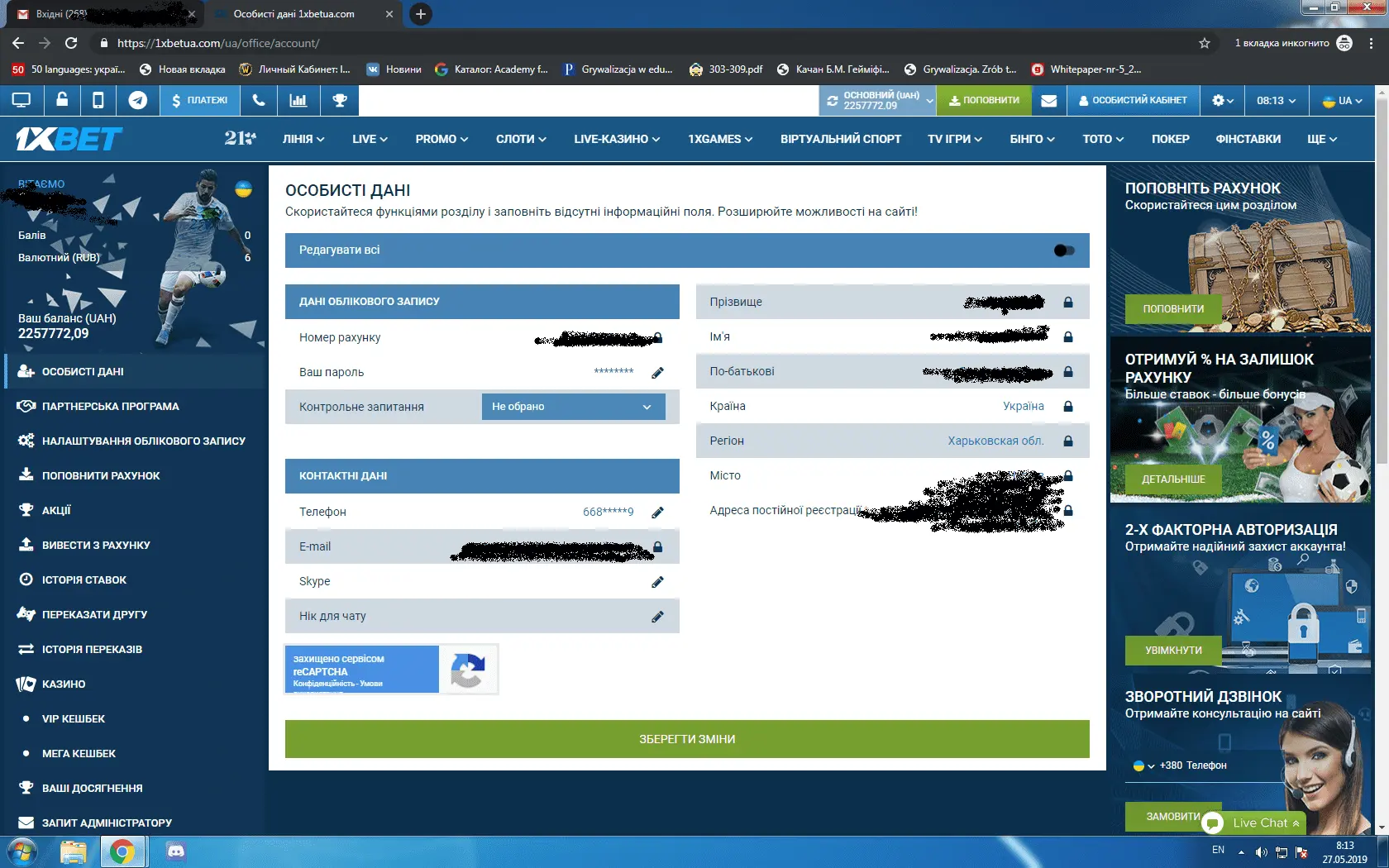The image size is (1389, 868).
Task: Click the Telegram icon in top toolbar
Action: pos(137,100)
